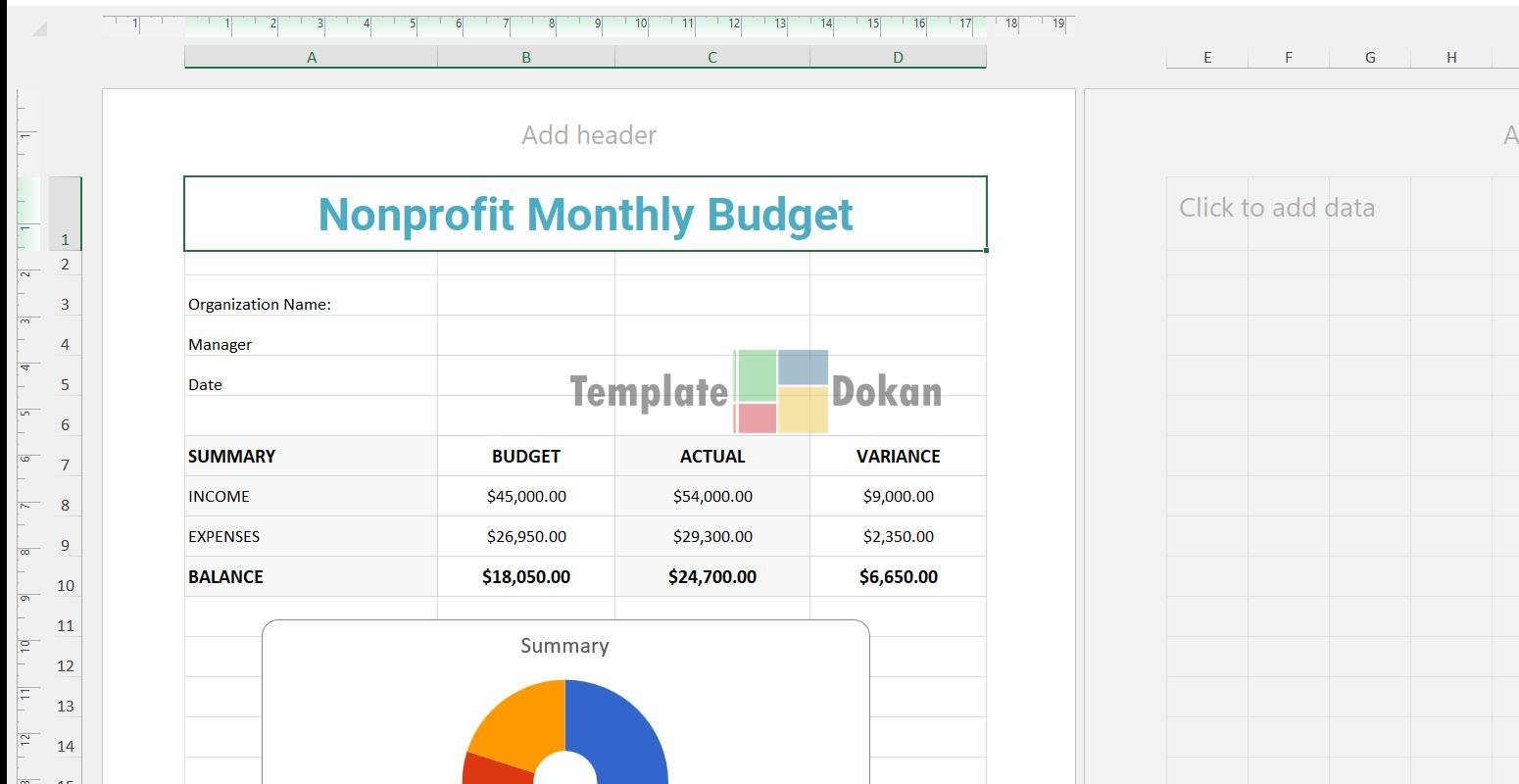Select the expenses actual value $29,300.00
1519x784 pixels.
coord(712,536)
